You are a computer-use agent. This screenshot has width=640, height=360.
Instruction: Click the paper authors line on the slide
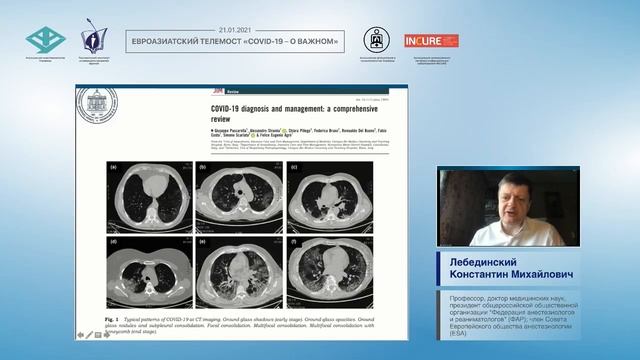pos(299,133)
